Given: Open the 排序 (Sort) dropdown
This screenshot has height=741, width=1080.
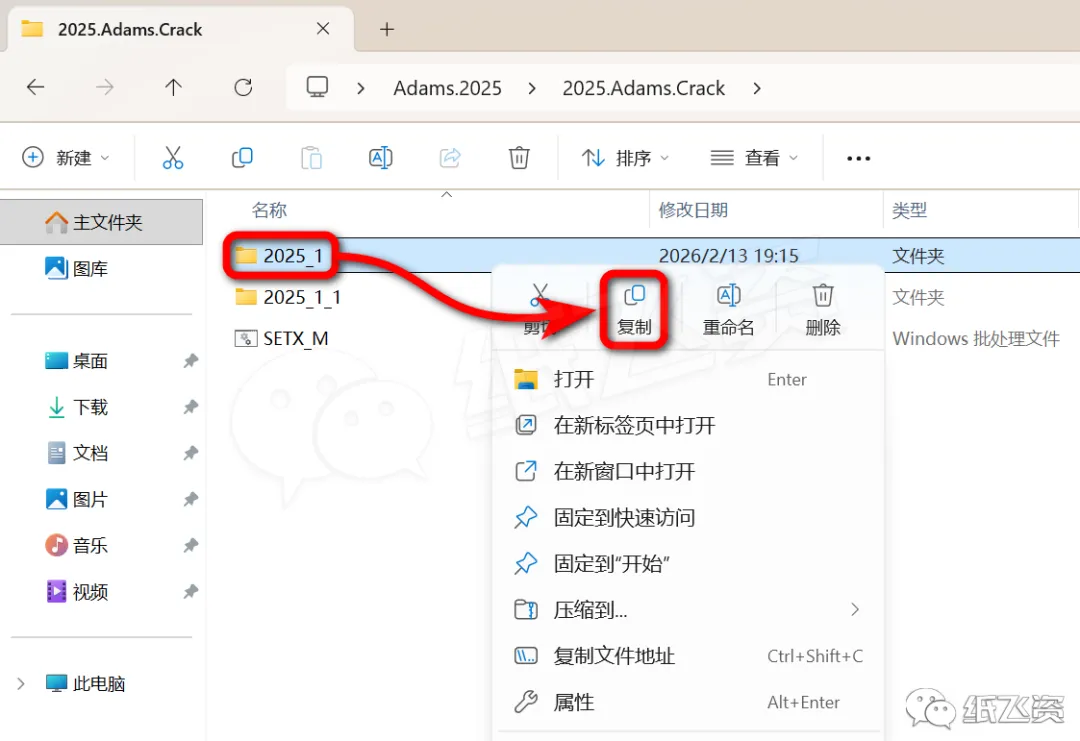Looking at the screenshot, I should [x=625, y=158].
